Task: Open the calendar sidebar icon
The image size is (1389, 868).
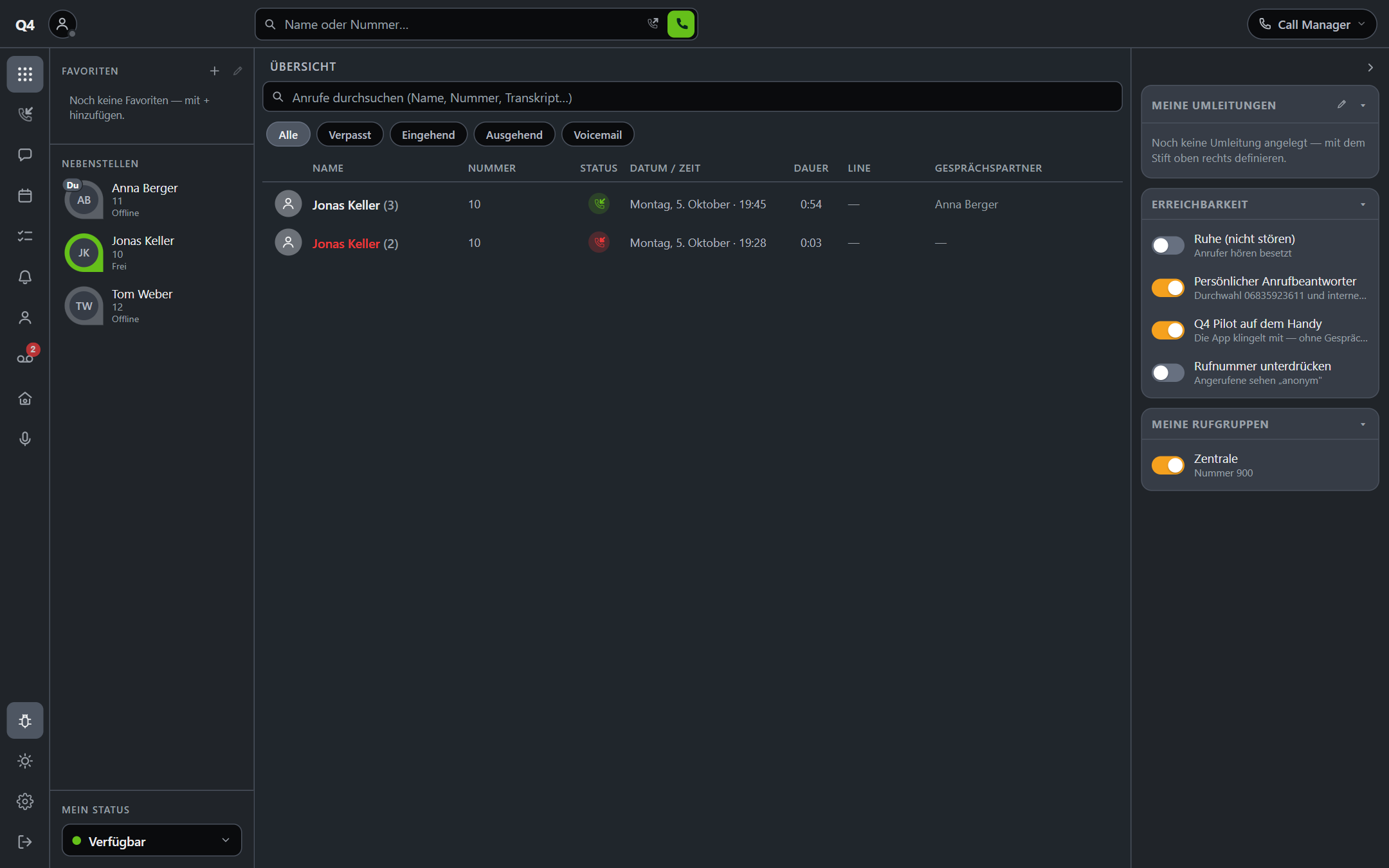Action: coord(25,195)
